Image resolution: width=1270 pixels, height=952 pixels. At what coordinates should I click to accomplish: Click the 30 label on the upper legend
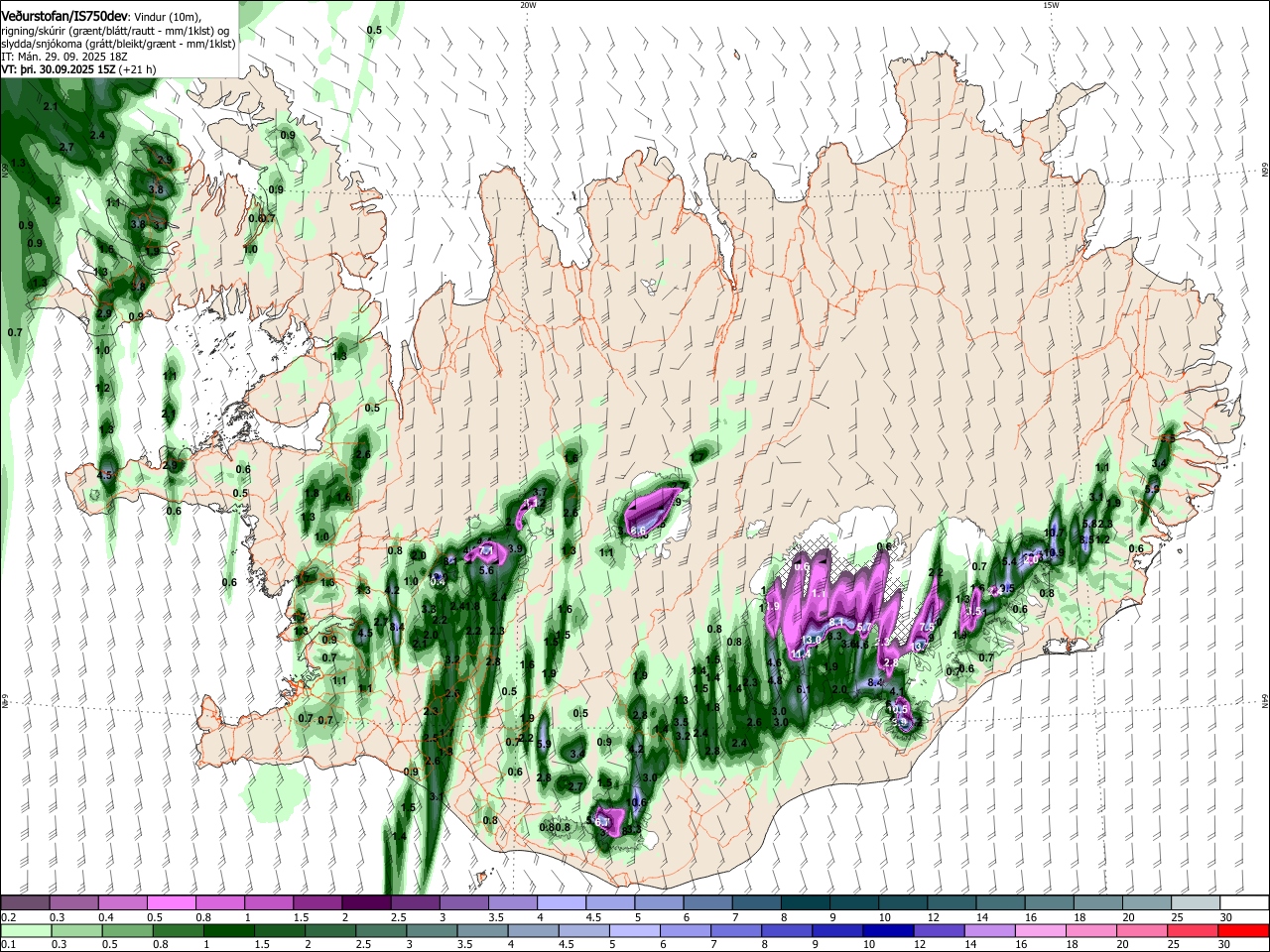coord(1226,917)
